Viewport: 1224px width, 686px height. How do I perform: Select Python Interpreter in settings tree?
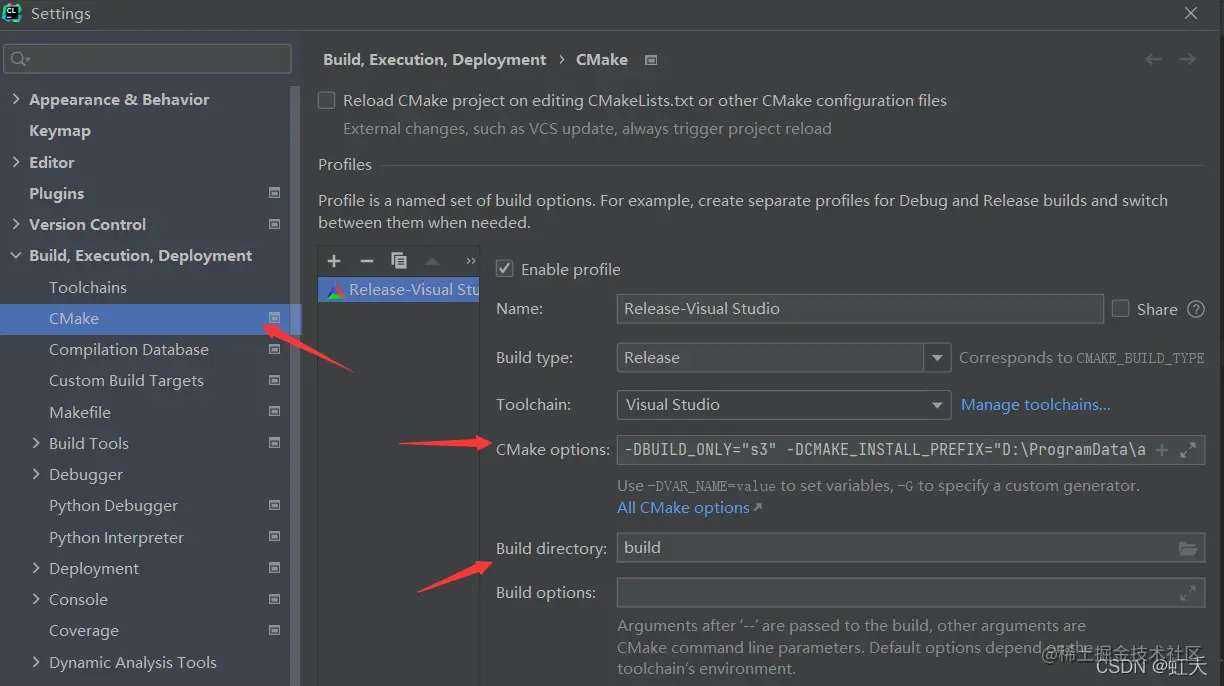click(x=116, y=537)
